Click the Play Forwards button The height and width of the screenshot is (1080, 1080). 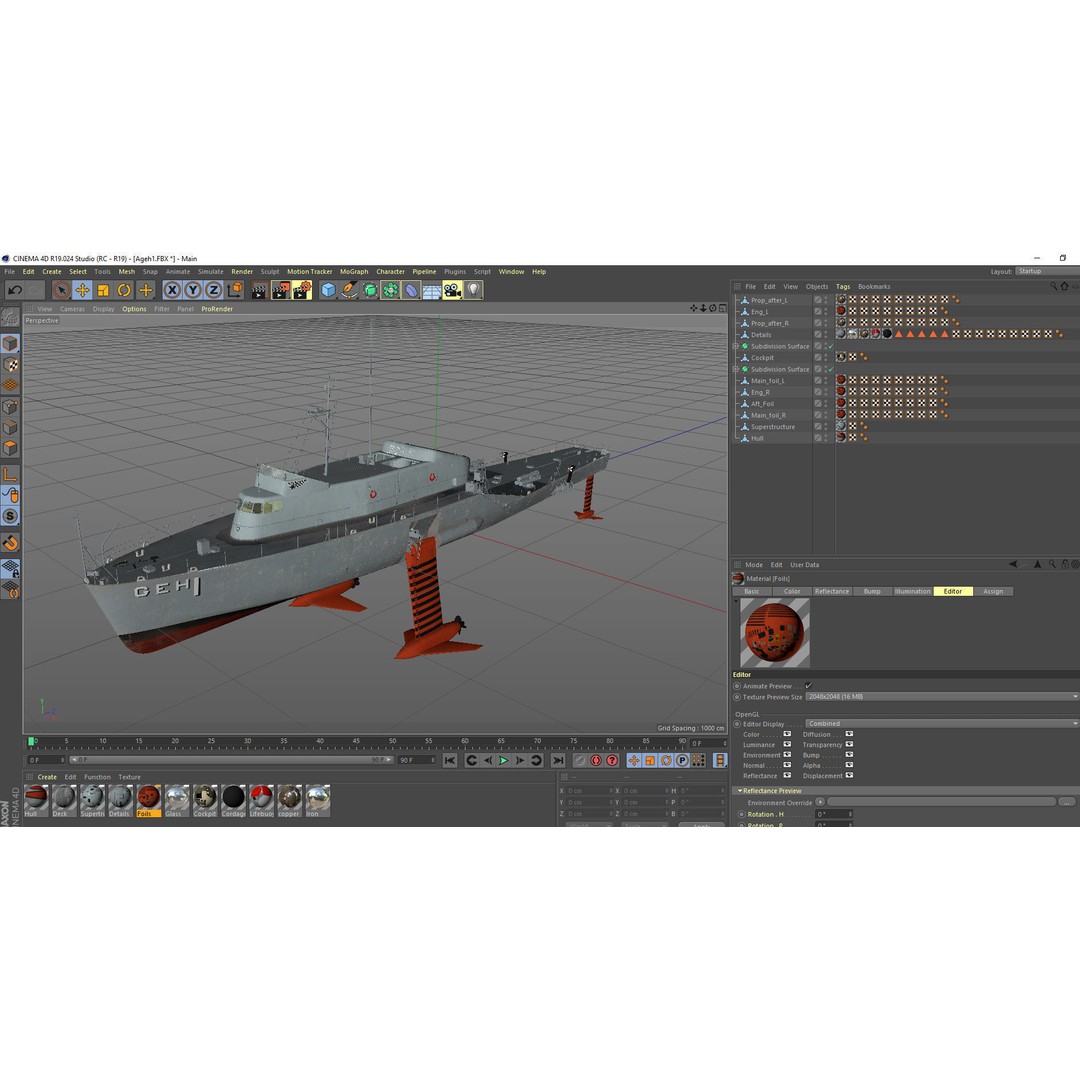point(503,760)
